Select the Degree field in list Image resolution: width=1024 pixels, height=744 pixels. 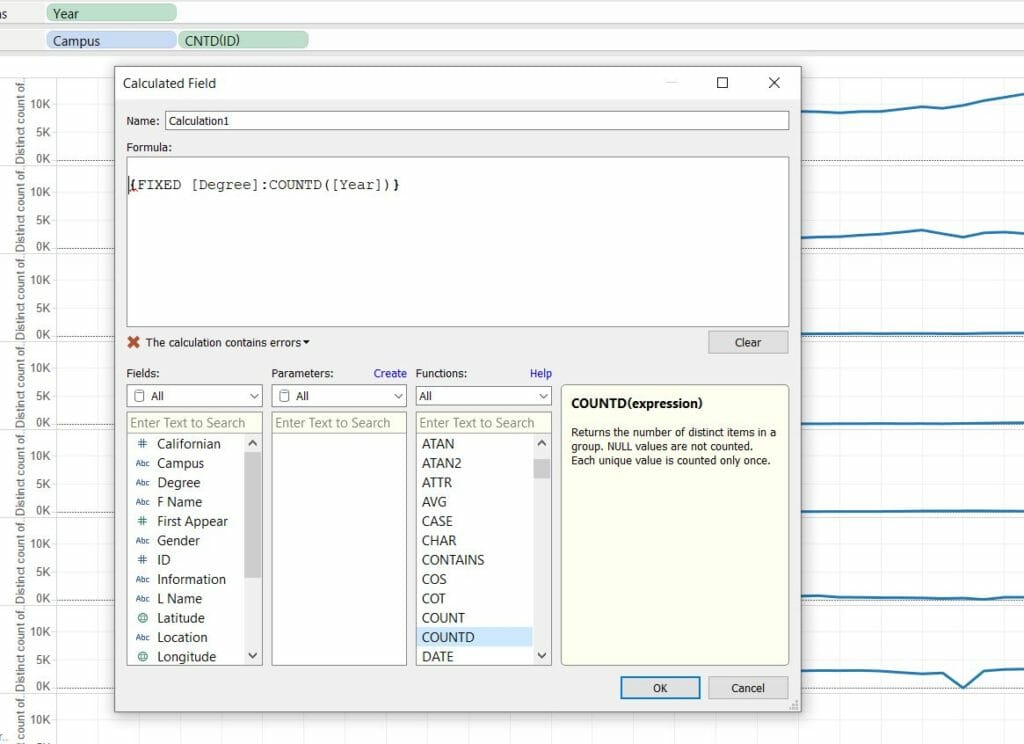178,483
